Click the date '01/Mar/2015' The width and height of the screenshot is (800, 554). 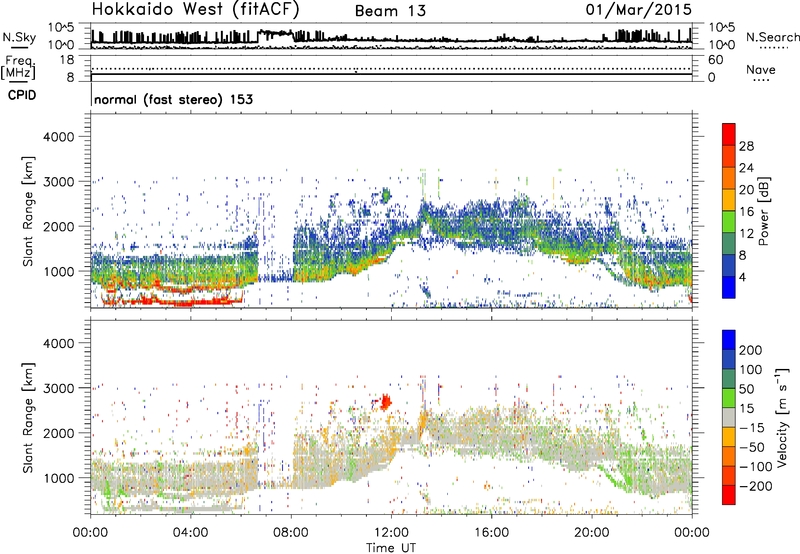[639, 10]
